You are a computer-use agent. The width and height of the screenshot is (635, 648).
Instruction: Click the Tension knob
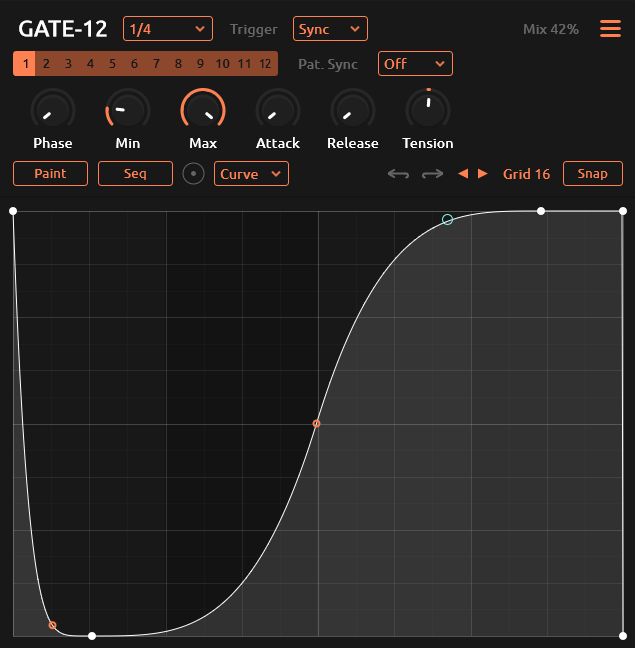[428, 109]
